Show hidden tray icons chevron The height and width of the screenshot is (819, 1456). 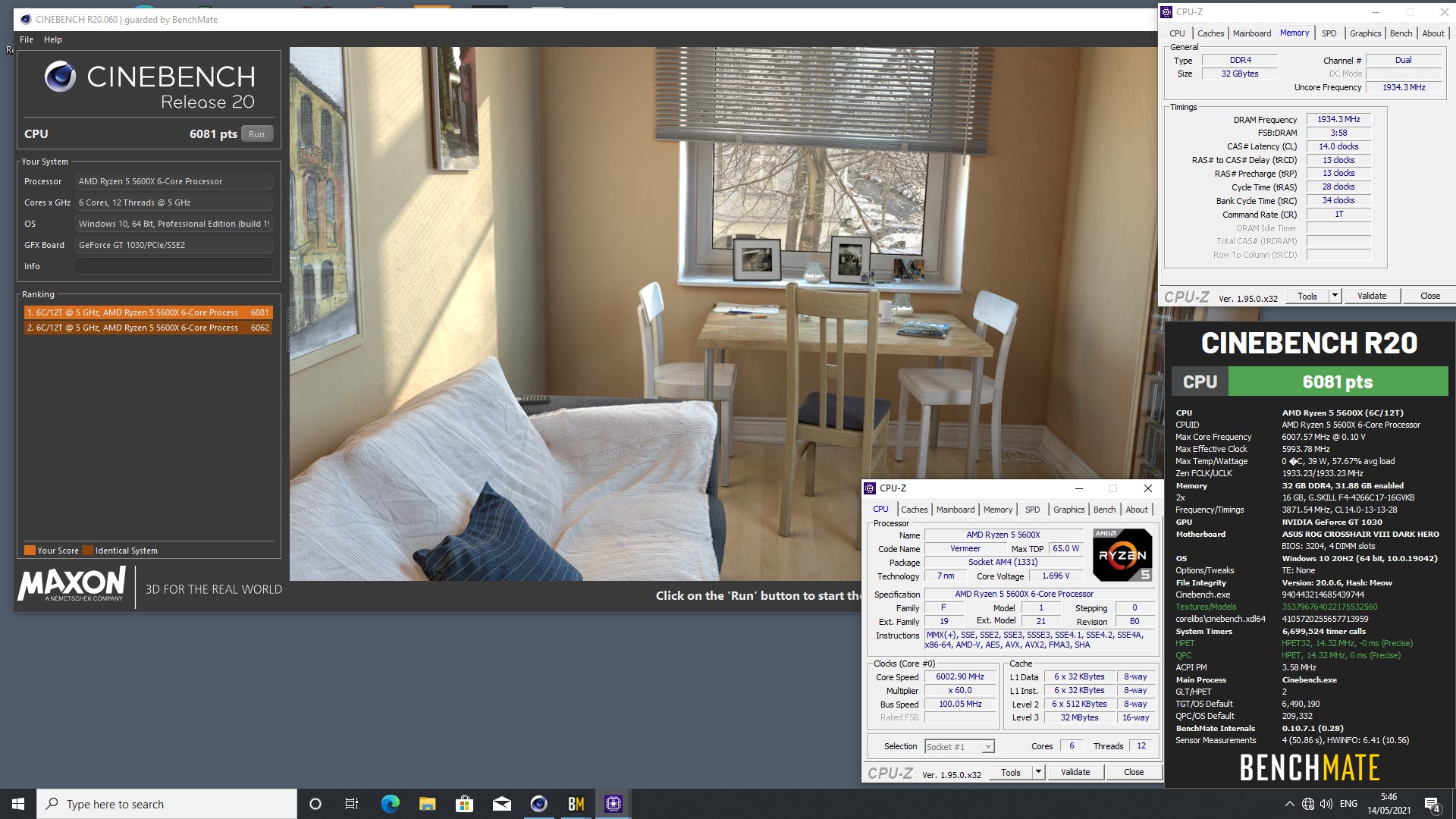[x=1289, y=804]
